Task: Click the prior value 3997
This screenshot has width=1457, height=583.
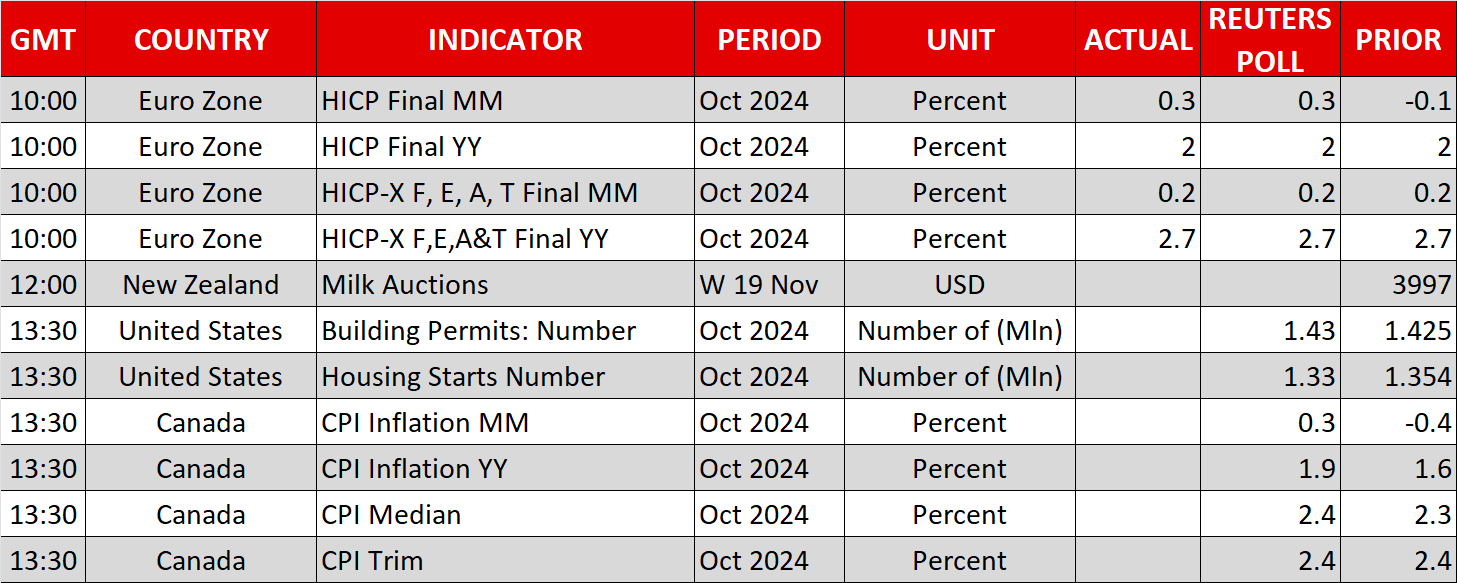Action: pos(1420,285)
